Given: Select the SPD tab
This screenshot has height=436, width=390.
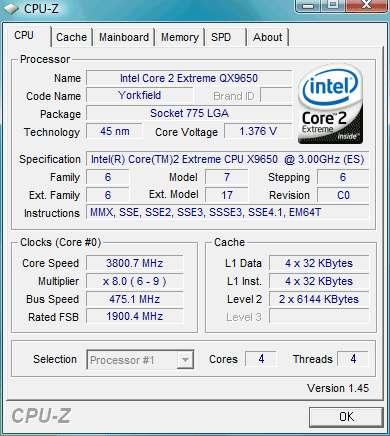Looking at the screenshot, I should coord(226,37).
